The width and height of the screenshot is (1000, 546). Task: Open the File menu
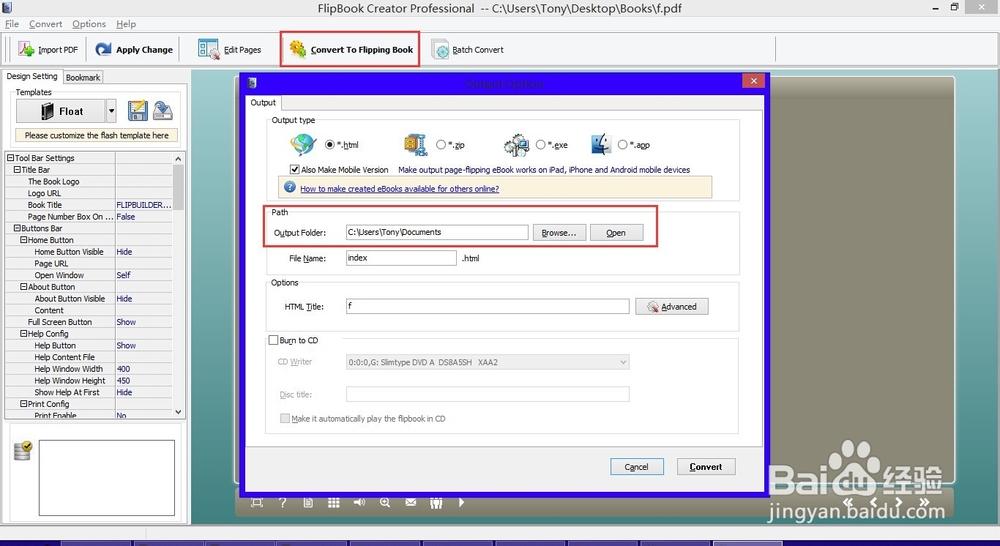tap(12, 24)
